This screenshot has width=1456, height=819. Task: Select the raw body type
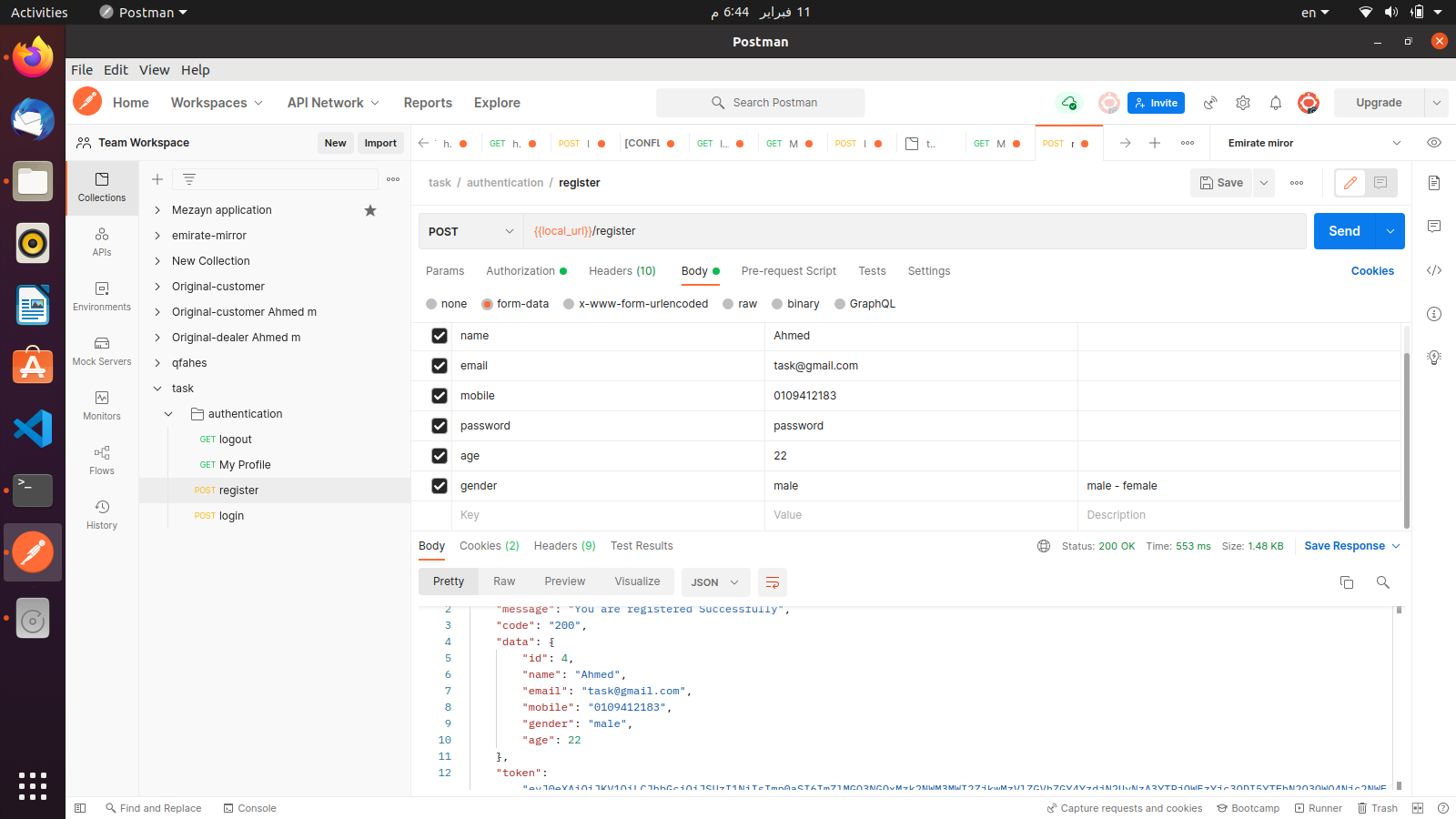728,304
